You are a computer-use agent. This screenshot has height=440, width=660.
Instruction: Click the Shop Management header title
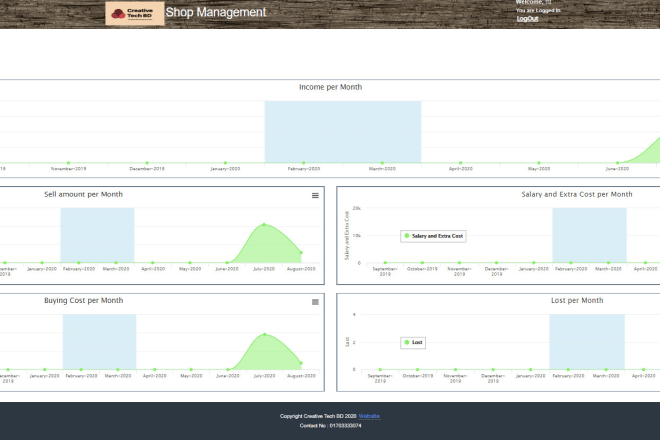point(216,12)
